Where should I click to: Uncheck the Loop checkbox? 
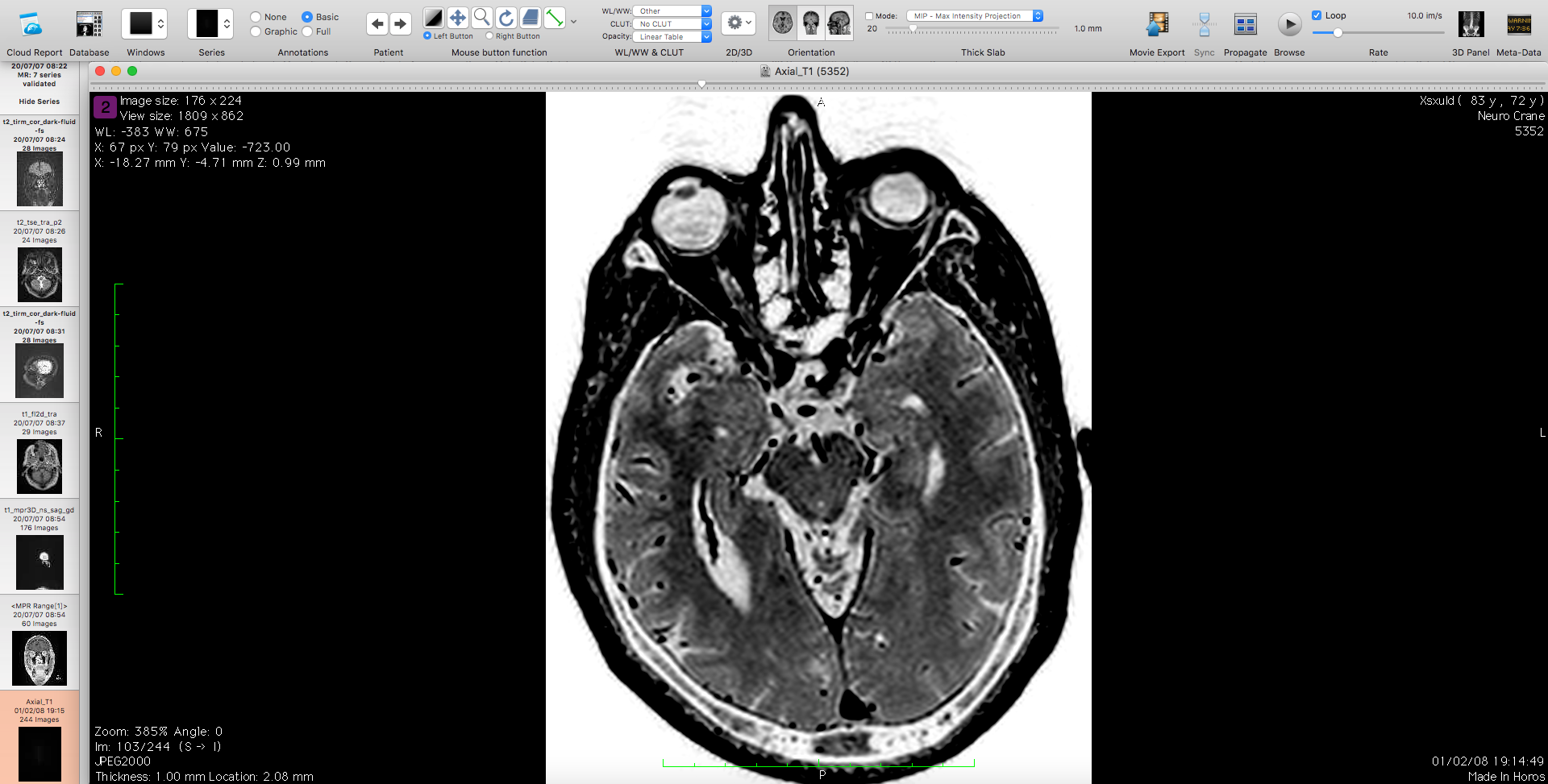click(x=1317, y=15)
